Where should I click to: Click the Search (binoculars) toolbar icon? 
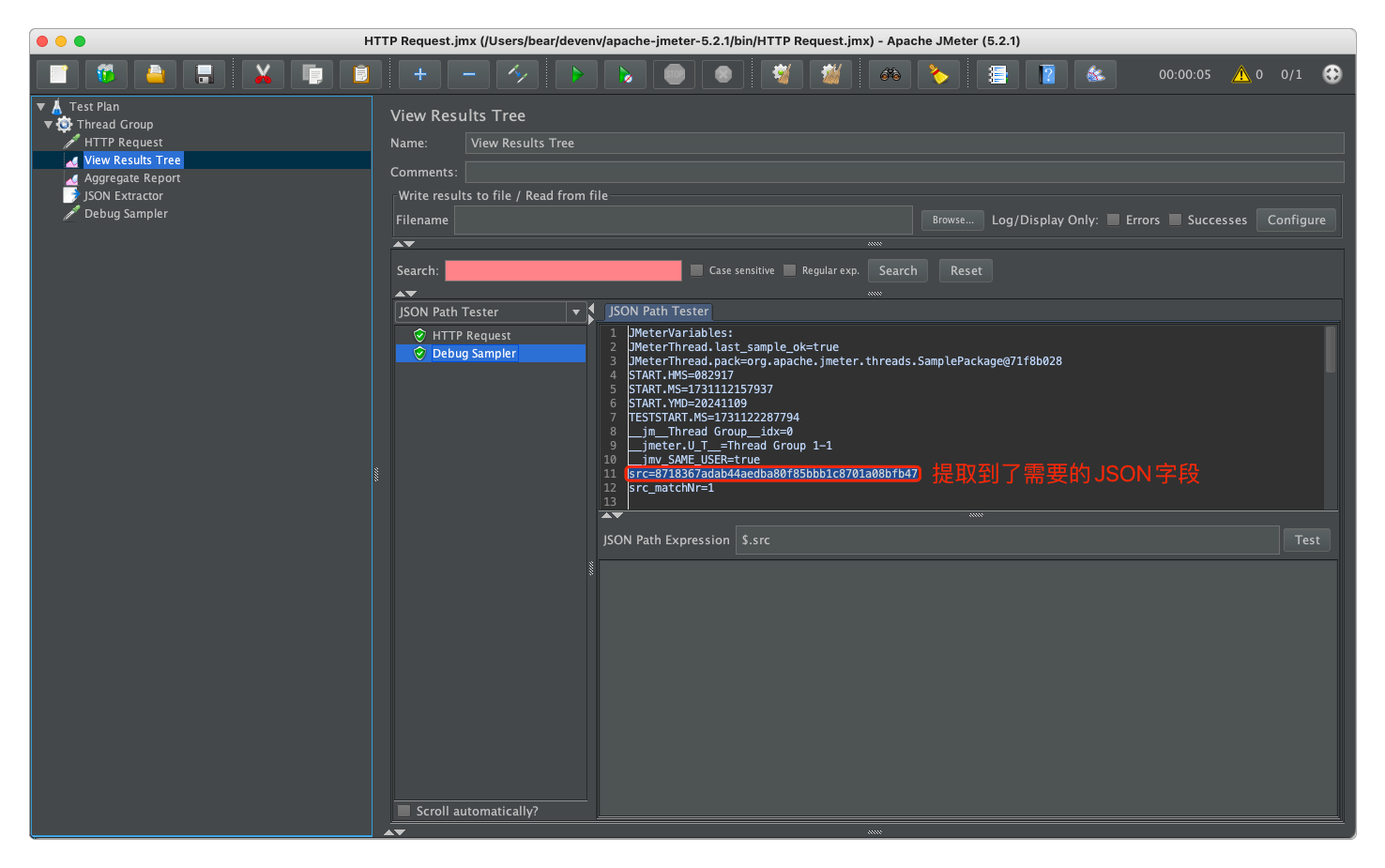pyautogui.click(x=890, y=74)
